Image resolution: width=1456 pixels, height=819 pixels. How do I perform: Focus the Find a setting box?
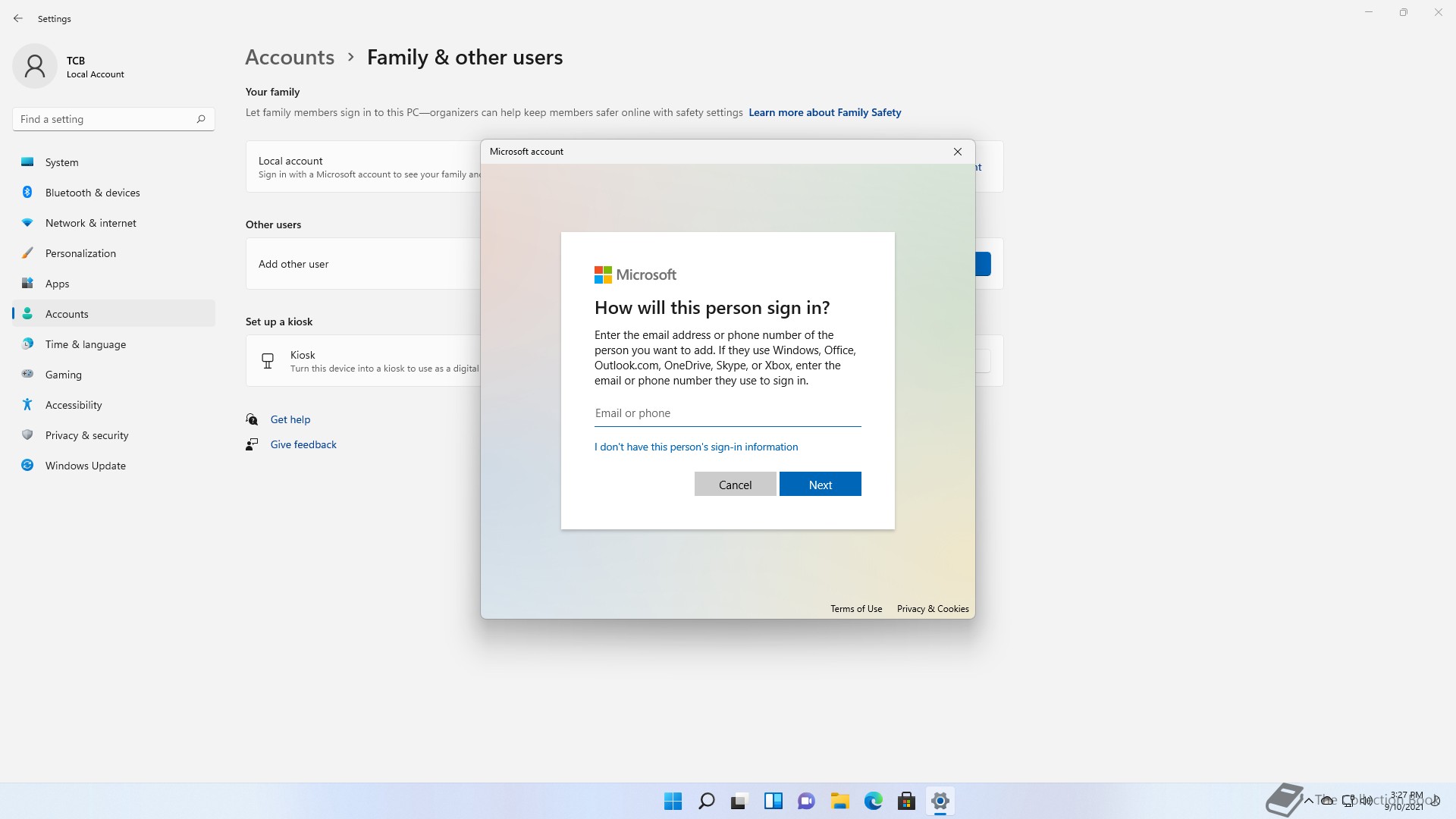pos(114,119)
